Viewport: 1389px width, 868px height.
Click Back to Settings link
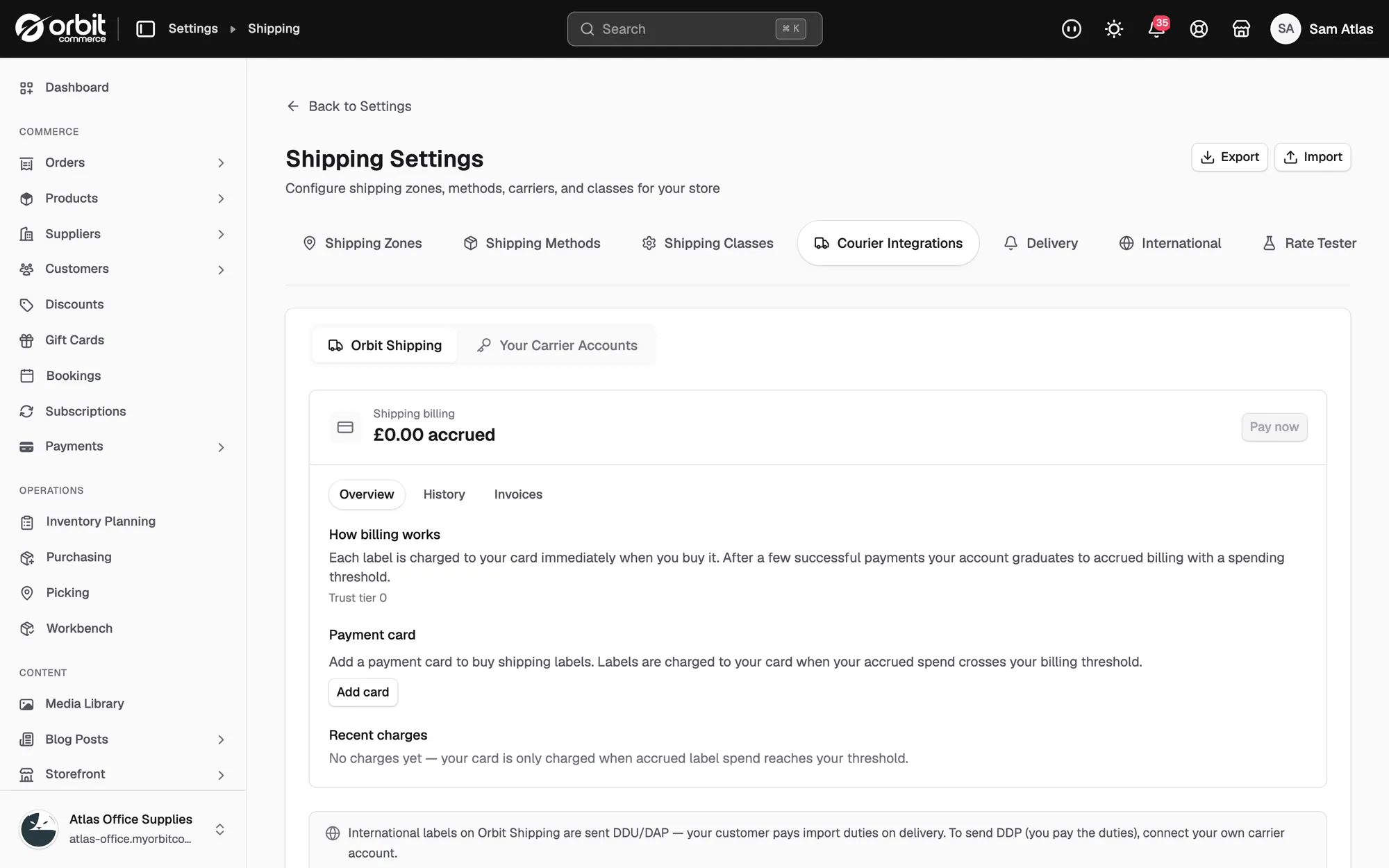coord(349,106)
